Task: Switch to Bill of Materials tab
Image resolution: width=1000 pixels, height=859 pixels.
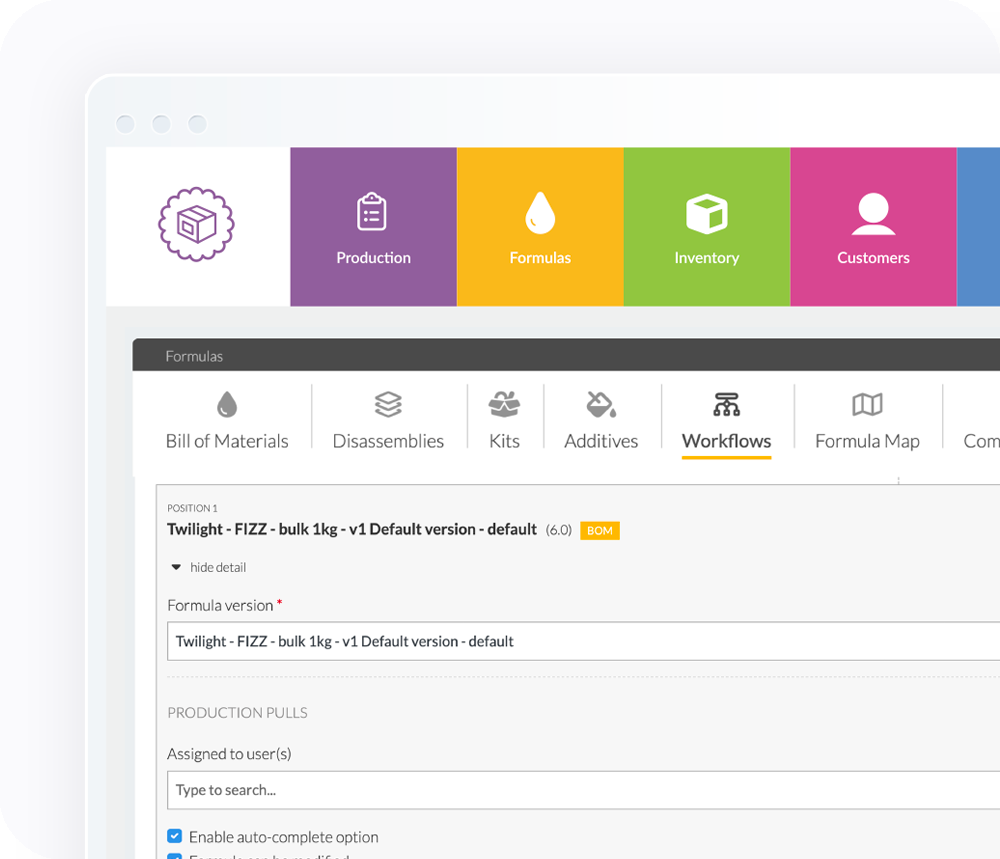Action: pos(227,441)
